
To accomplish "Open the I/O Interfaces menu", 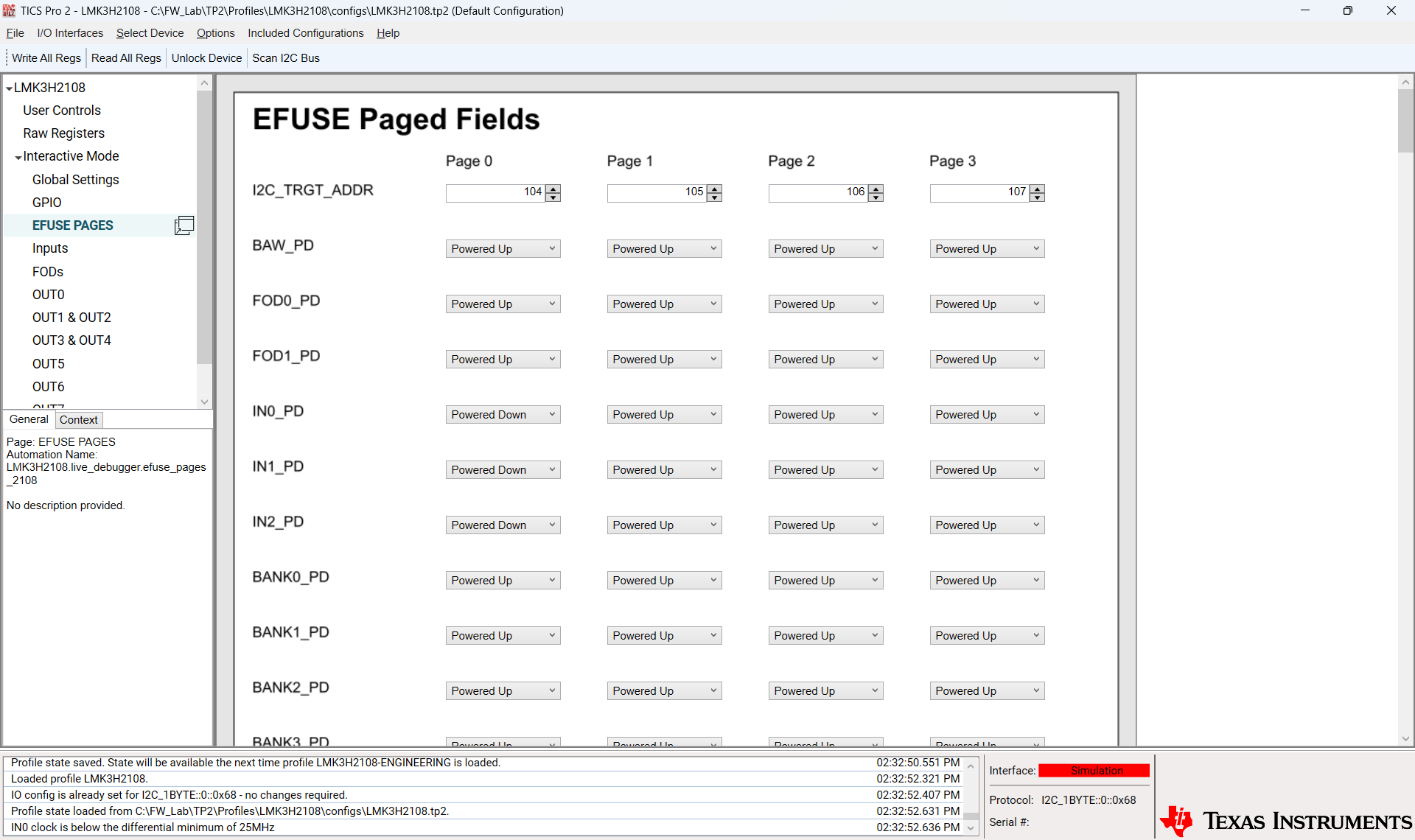I will pos(69,33).
